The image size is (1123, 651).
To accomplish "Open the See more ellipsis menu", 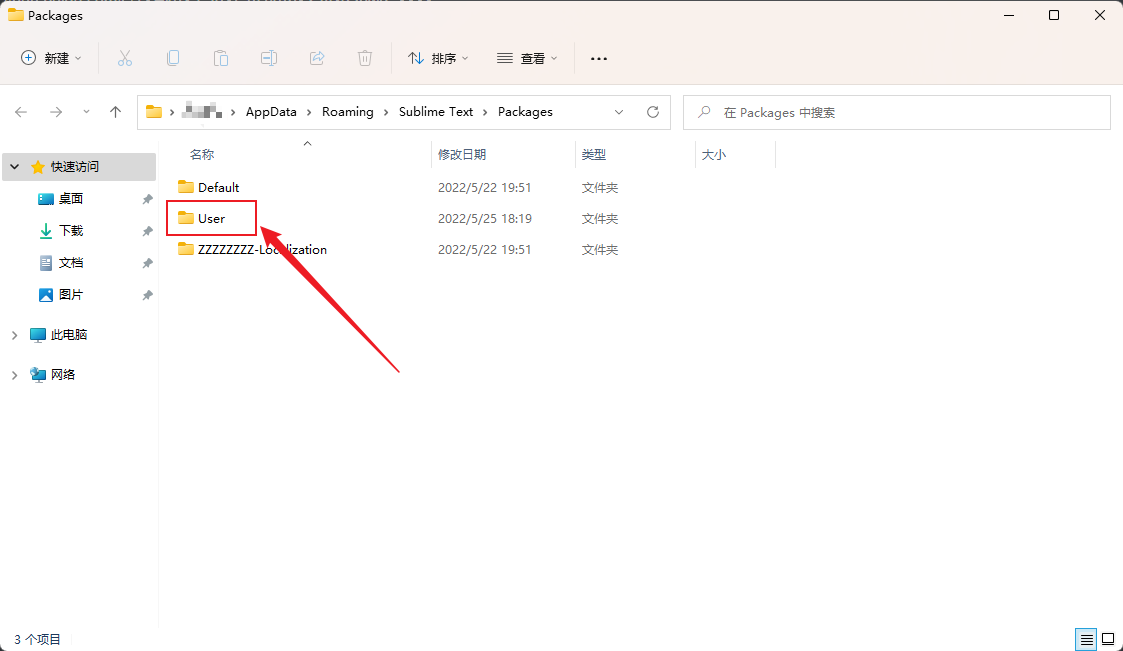I will (x=599, y=58).
